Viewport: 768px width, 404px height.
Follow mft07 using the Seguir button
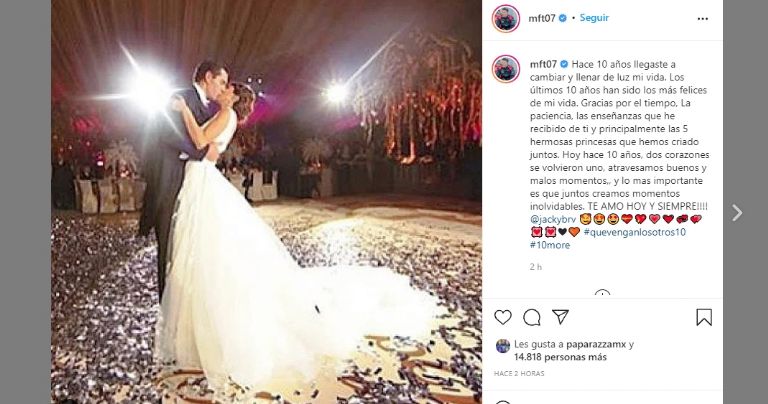594,18
